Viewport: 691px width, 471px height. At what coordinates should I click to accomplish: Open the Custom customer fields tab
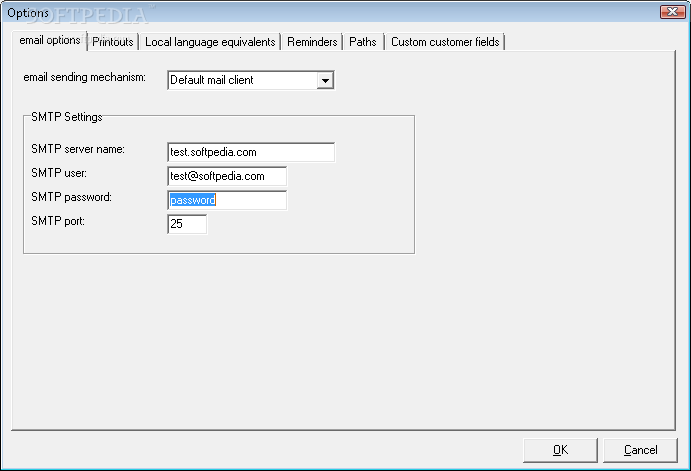coord(445,42)
